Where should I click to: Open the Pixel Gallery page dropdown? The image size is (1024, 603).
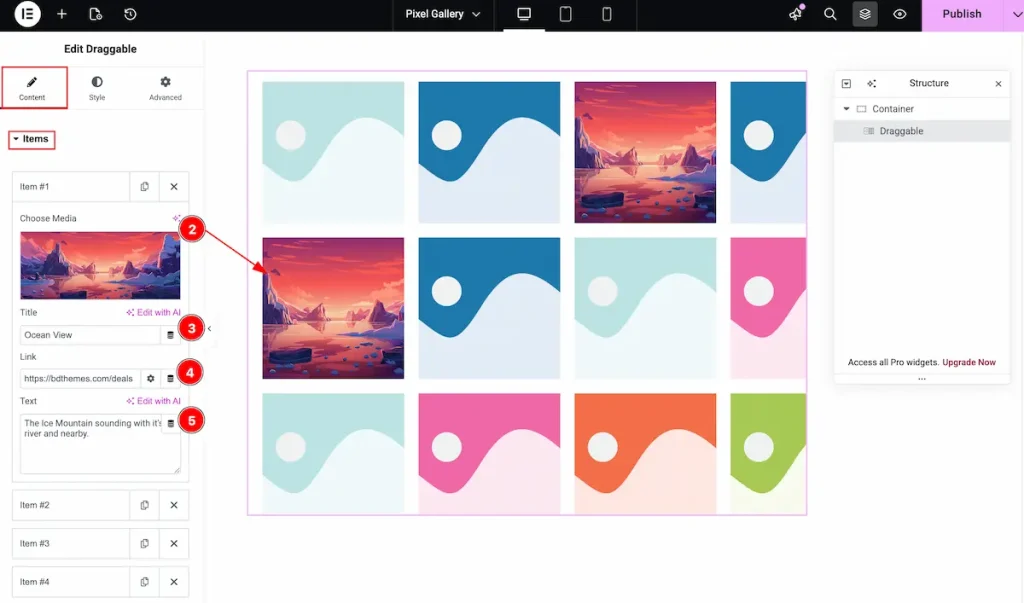coord(443,15)
